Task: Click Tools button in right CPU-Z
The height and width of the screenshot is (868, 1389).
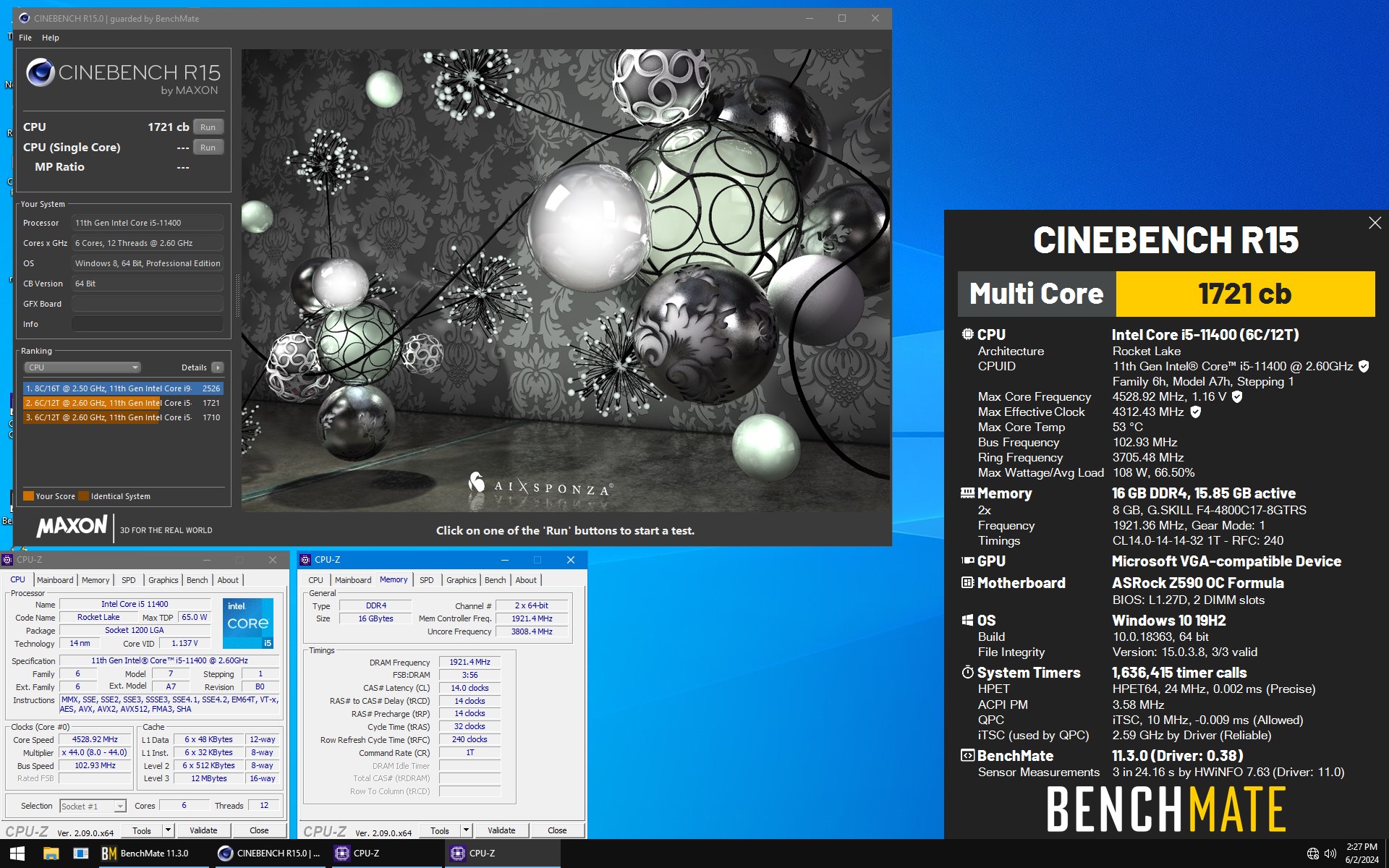Action: (440, 830)
